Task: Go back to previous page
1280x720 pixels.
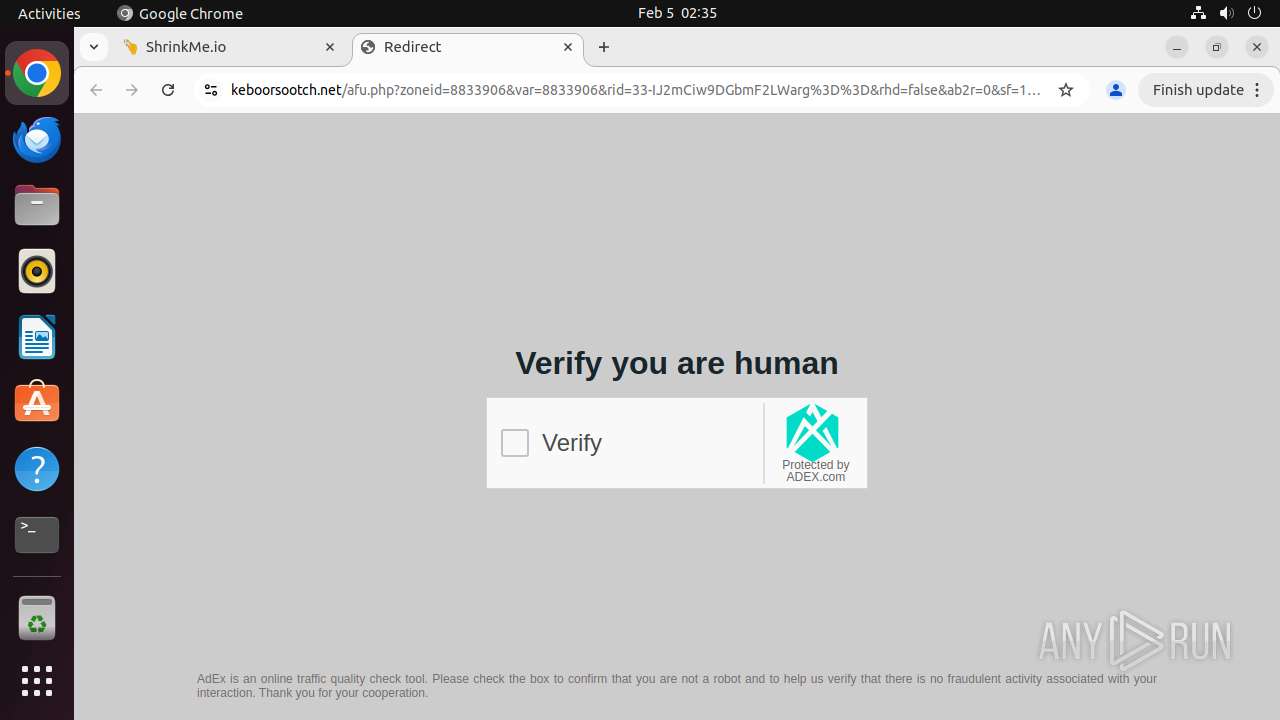Action: [96, 90]
